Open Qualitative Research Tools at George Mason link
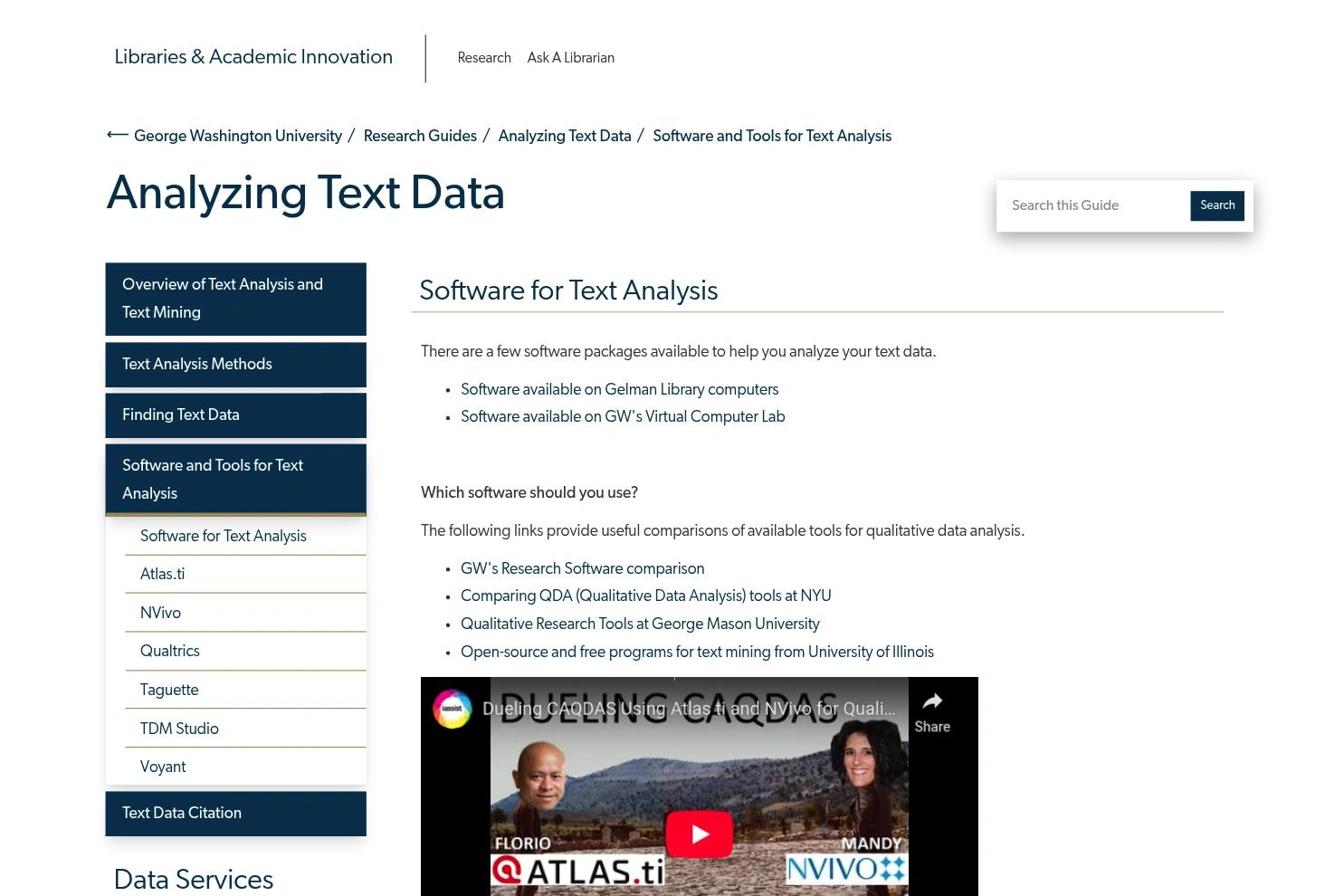The width and height of the screenshot is (1344, 896). (640, 624)
